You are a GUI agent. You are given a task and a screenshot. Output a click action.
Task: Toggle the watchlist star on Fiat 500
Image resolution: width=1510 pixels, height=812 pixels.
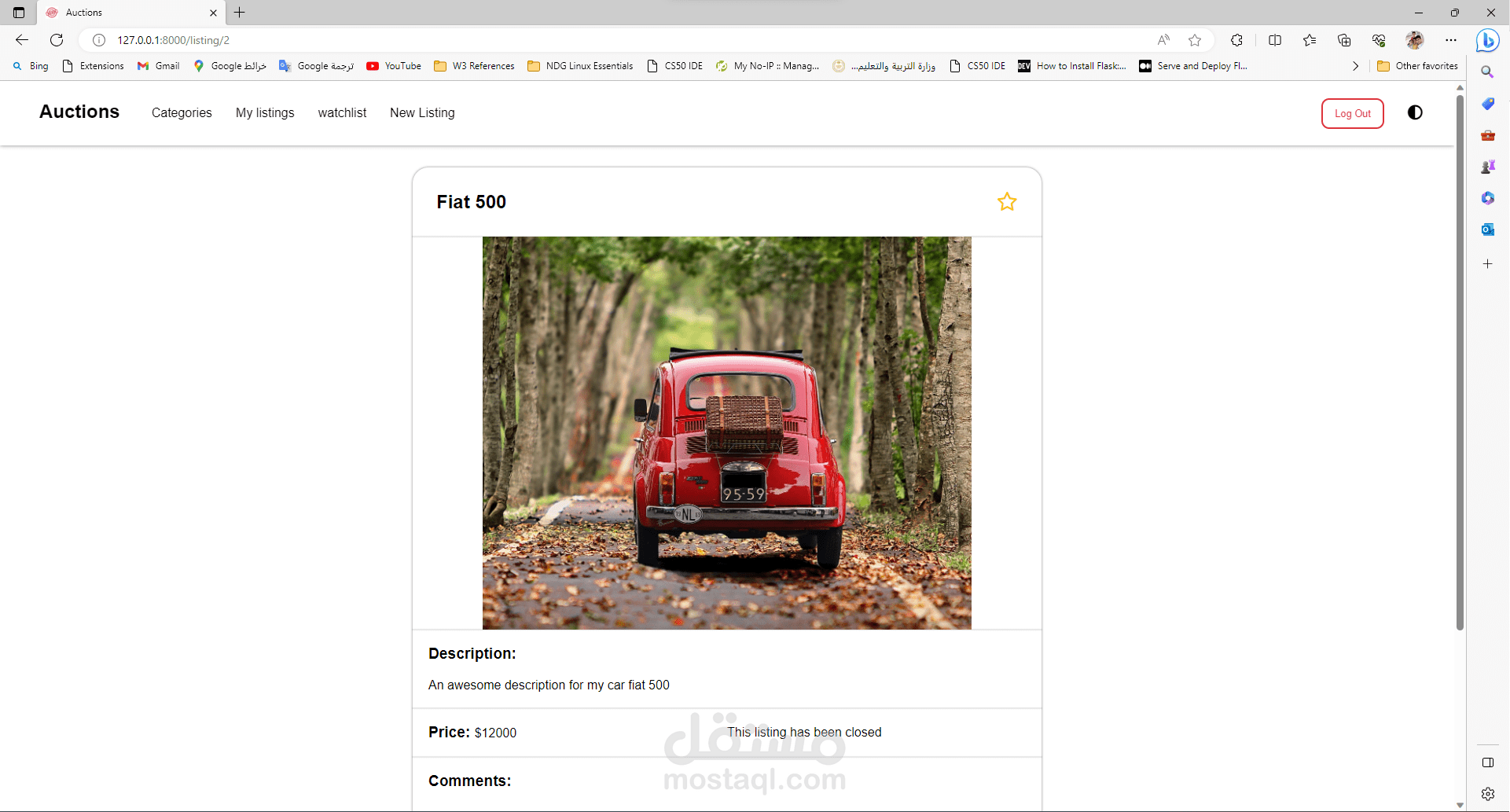click(x=1007, y=202)
